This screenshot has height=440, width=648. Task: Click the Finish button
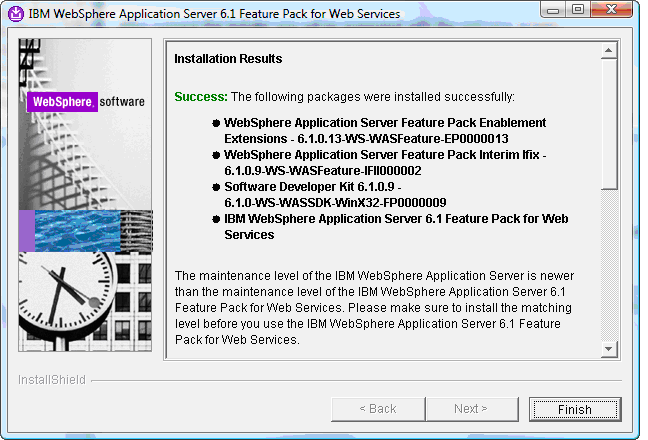pos(575,409)
